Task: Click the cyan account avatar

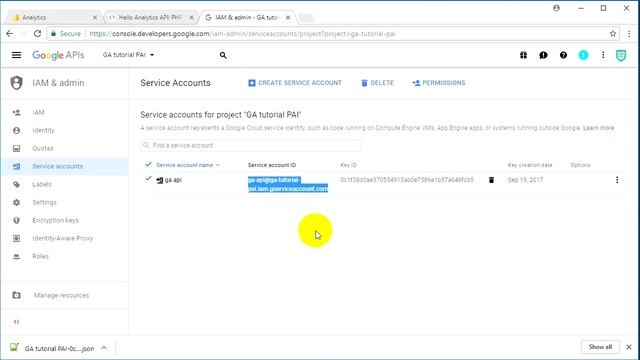Action: coord(583,55)
